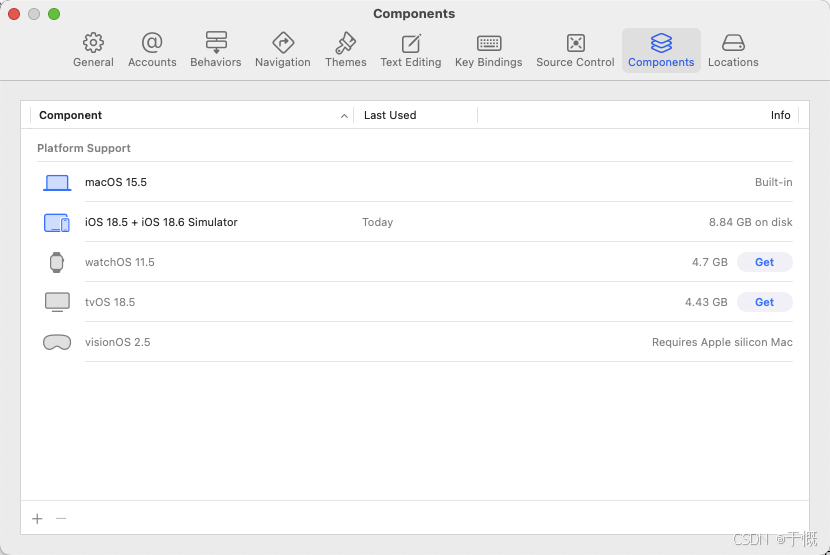
Task: Open the Locations drive icon
Action: click(733, 43)
